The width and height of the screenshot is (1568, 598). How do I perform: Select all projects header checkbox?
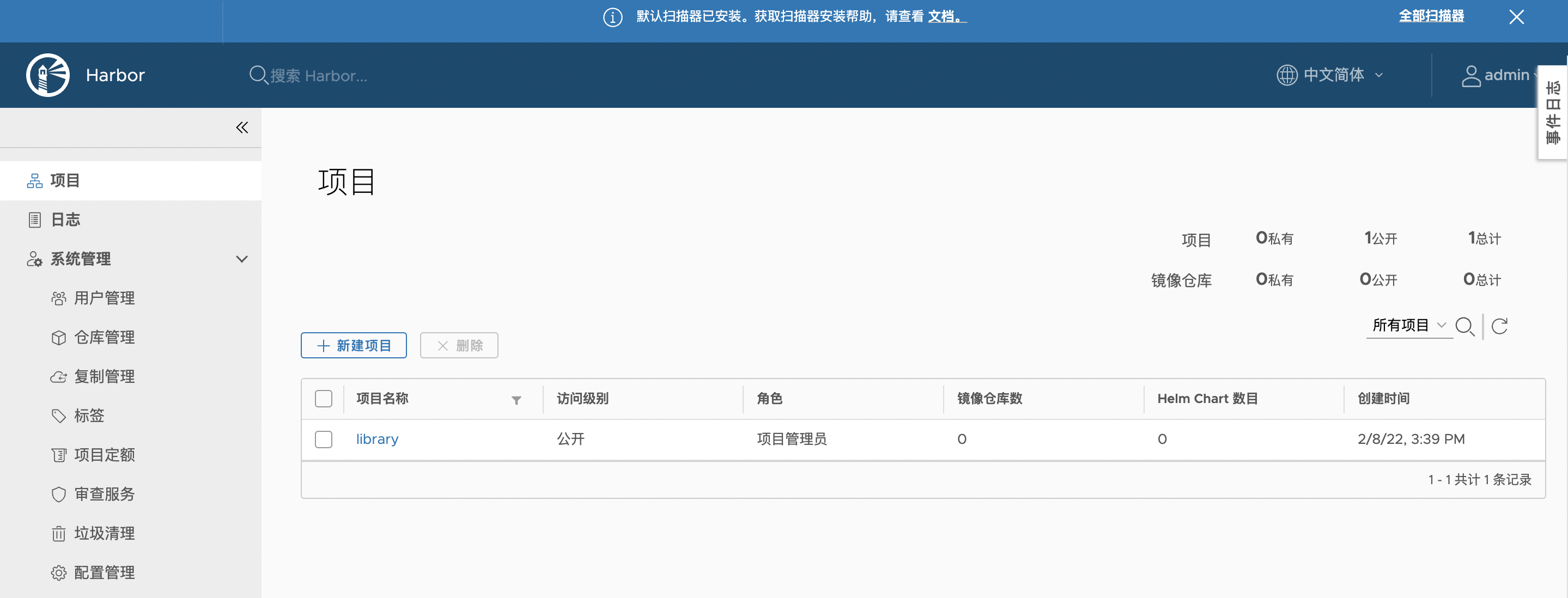[x=323, y=399]
